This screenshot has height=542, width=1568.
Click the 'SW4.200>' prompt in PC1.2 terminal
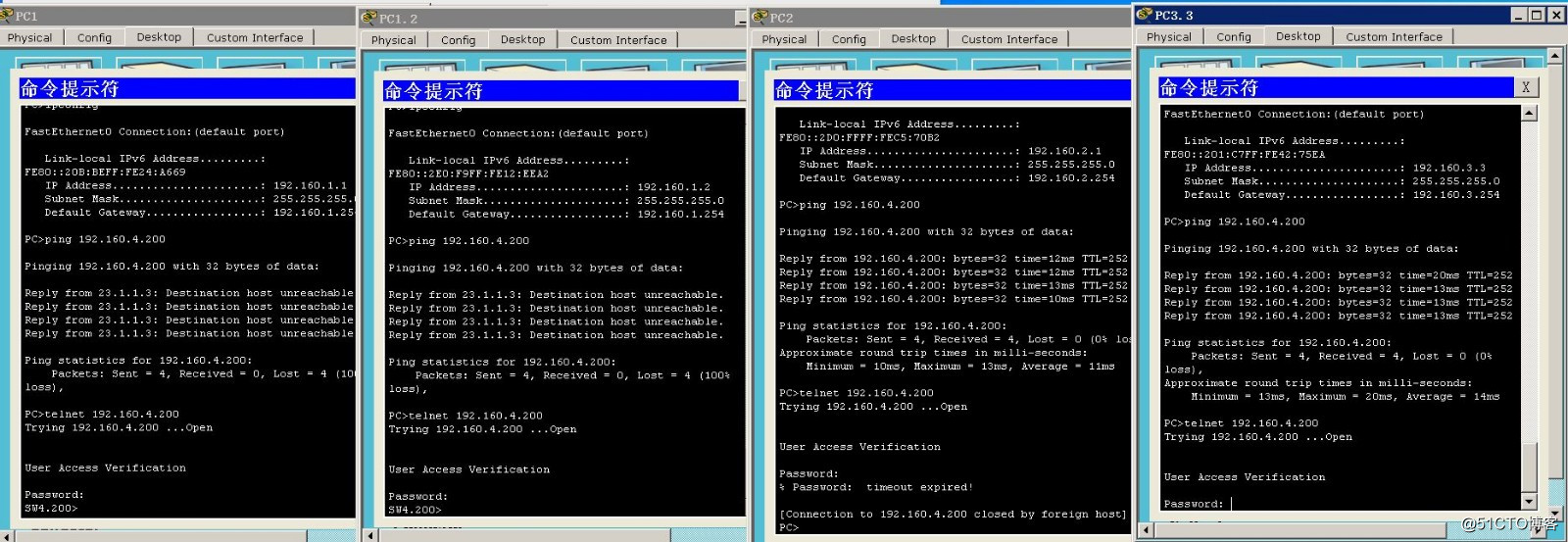tap(415, 510)
